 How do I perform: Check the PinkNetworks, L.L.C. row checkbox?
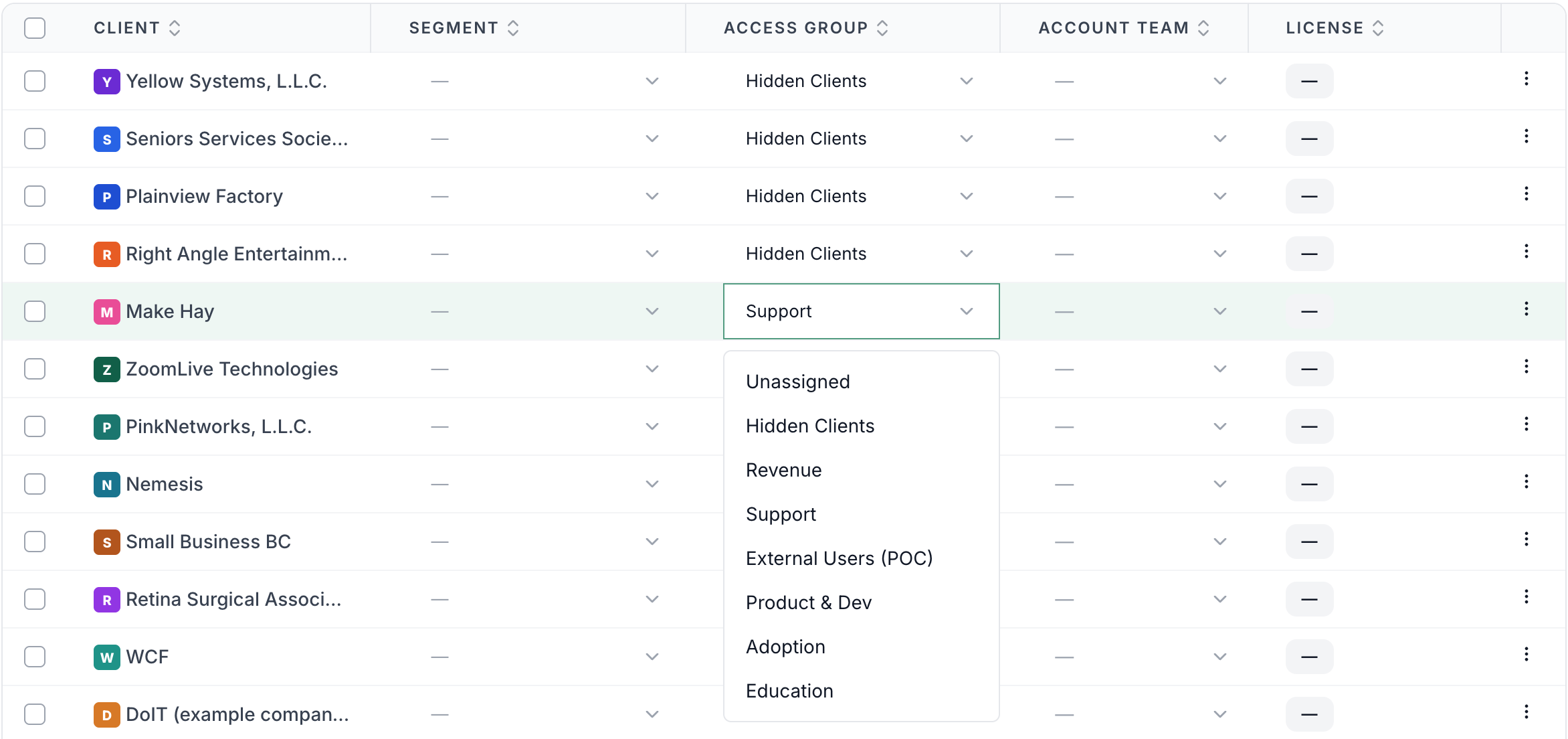click(x=35, y=426)
